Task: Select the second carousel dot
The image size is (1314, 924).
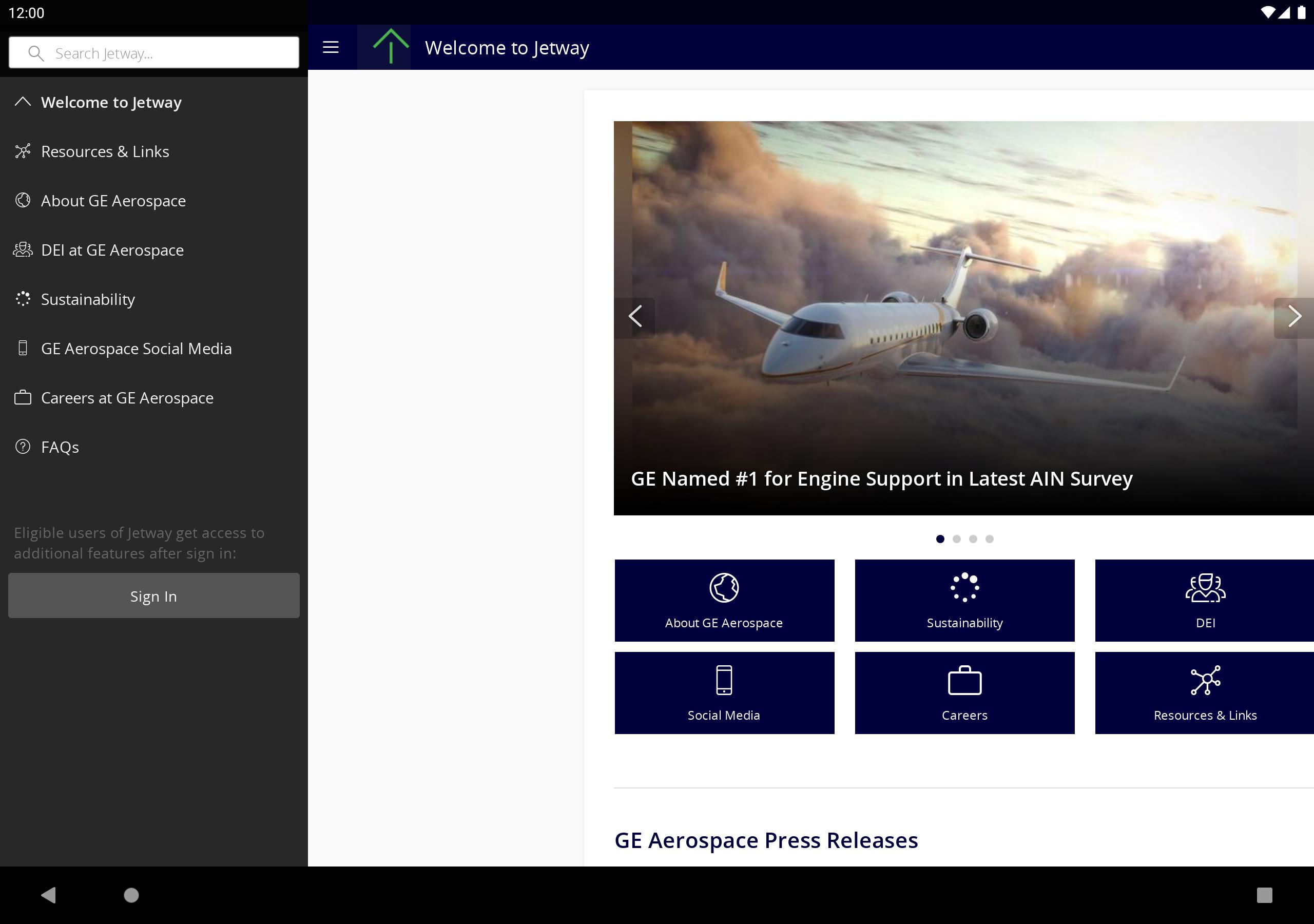Action: point(956,538)
